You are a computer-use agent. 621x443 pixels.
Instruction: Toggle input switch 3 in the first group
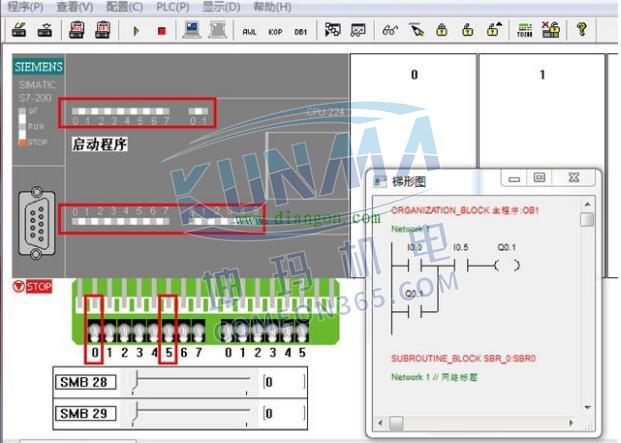(x=139, y=331)
